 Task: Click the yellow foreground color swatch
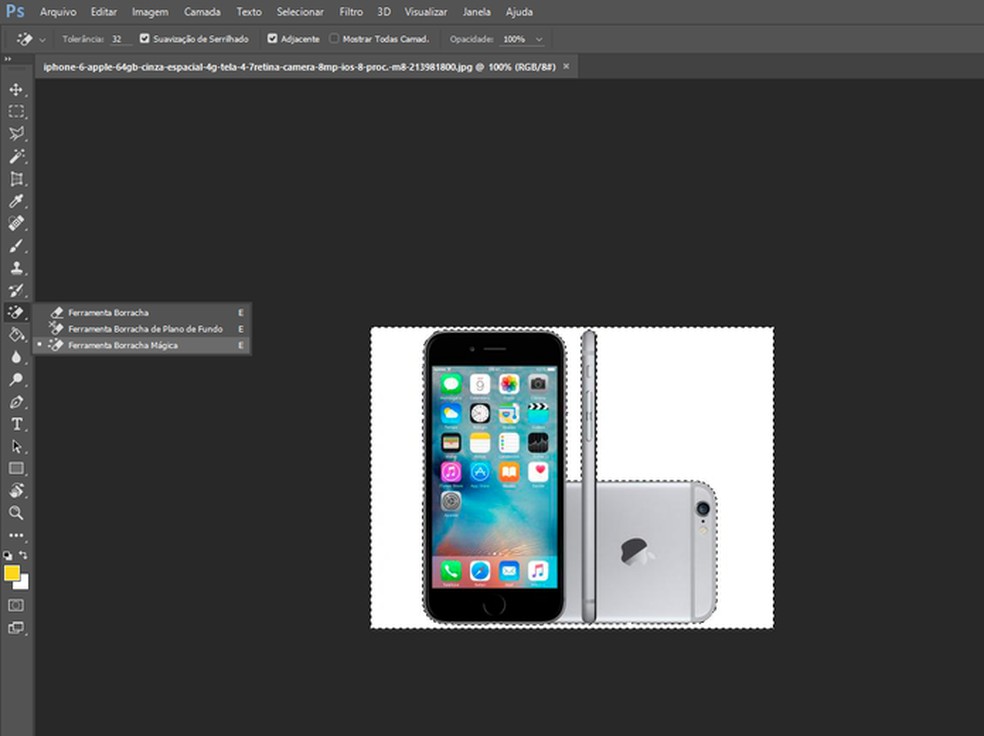tap(12, 573)
